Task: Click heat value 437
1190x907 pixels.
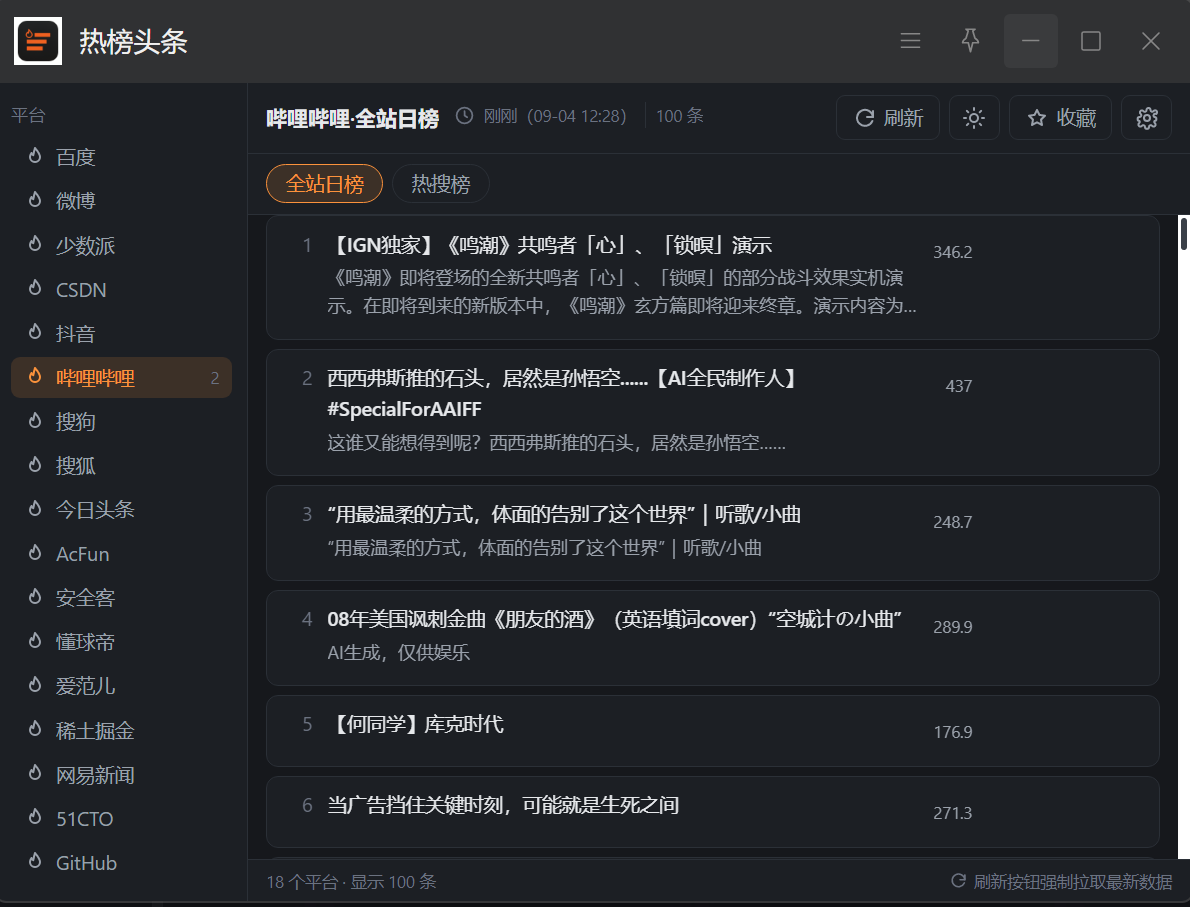Action: 959,386
